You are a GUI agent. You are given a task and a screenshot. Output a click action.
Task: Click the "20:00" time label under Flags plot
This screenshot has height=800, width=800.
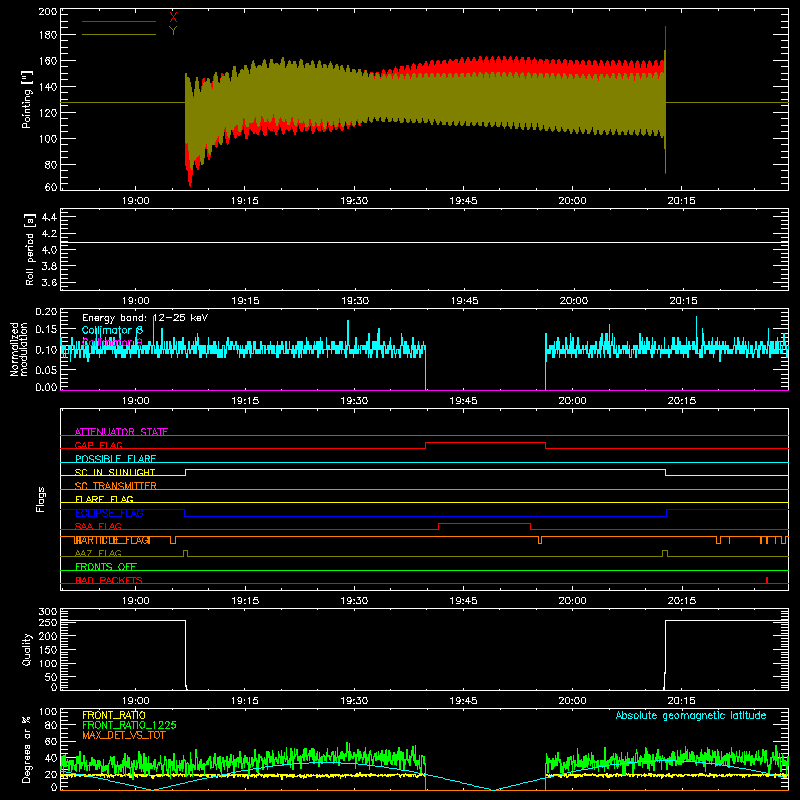pyautogui.click(x=572, y=601)
